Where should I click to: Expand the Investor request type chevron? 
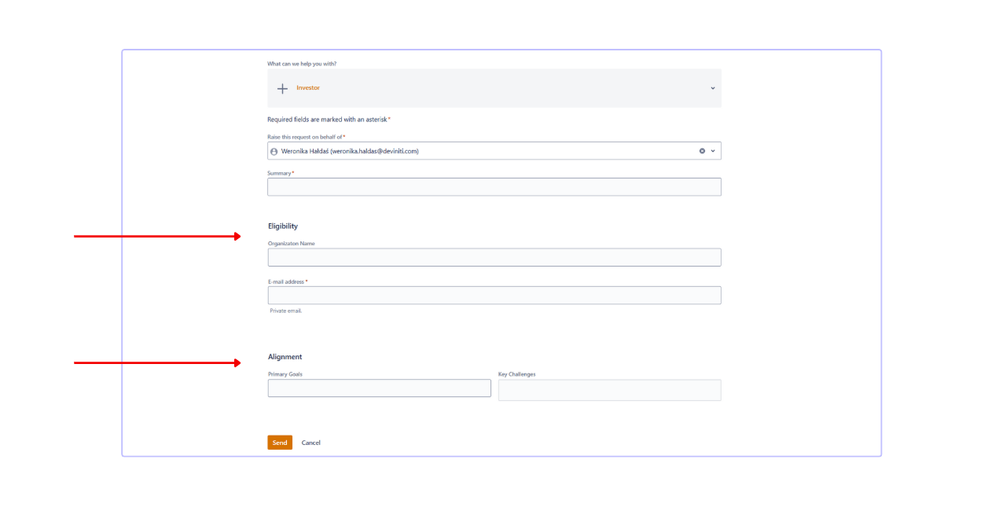712,89
